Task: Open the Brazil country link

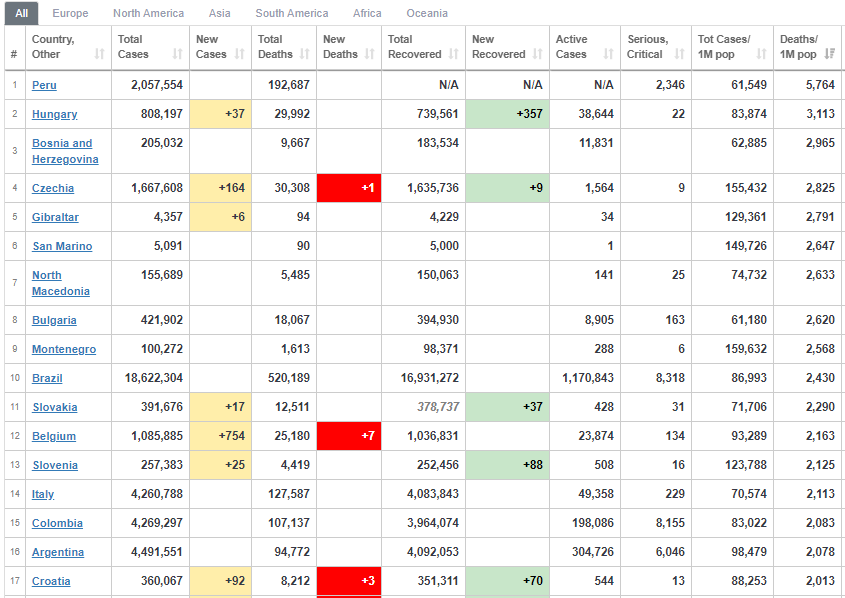Action: point(47,378)
